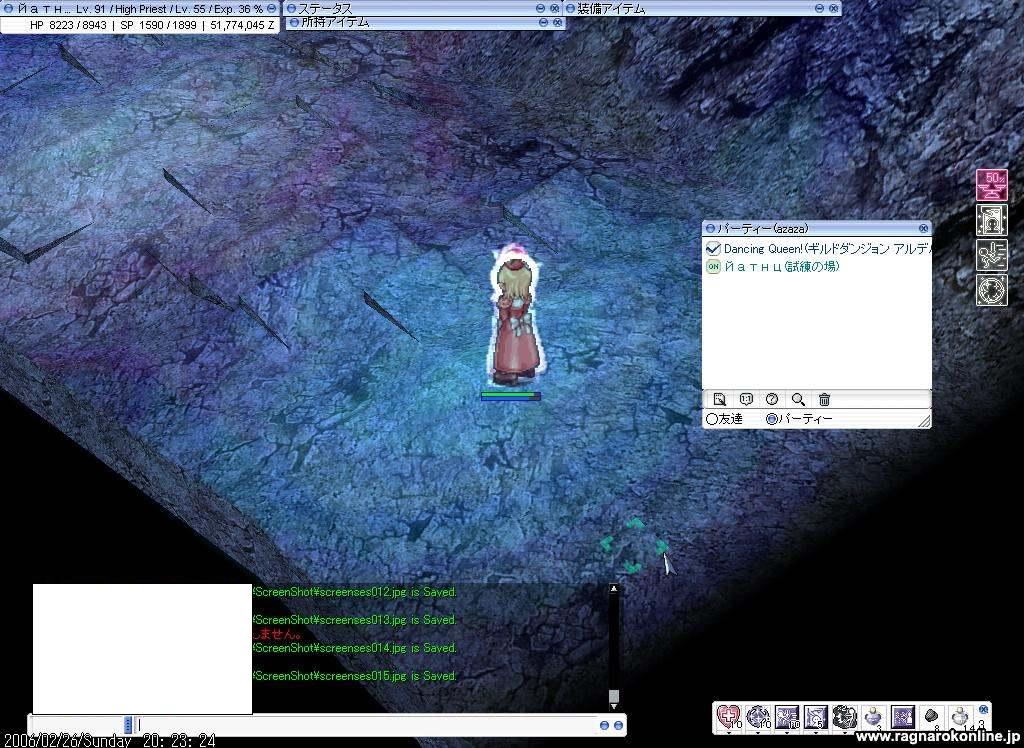The image size is (1024, 748).
Task: Use the blue potion bottle item count 3
Action: click(x=874, y=717)
